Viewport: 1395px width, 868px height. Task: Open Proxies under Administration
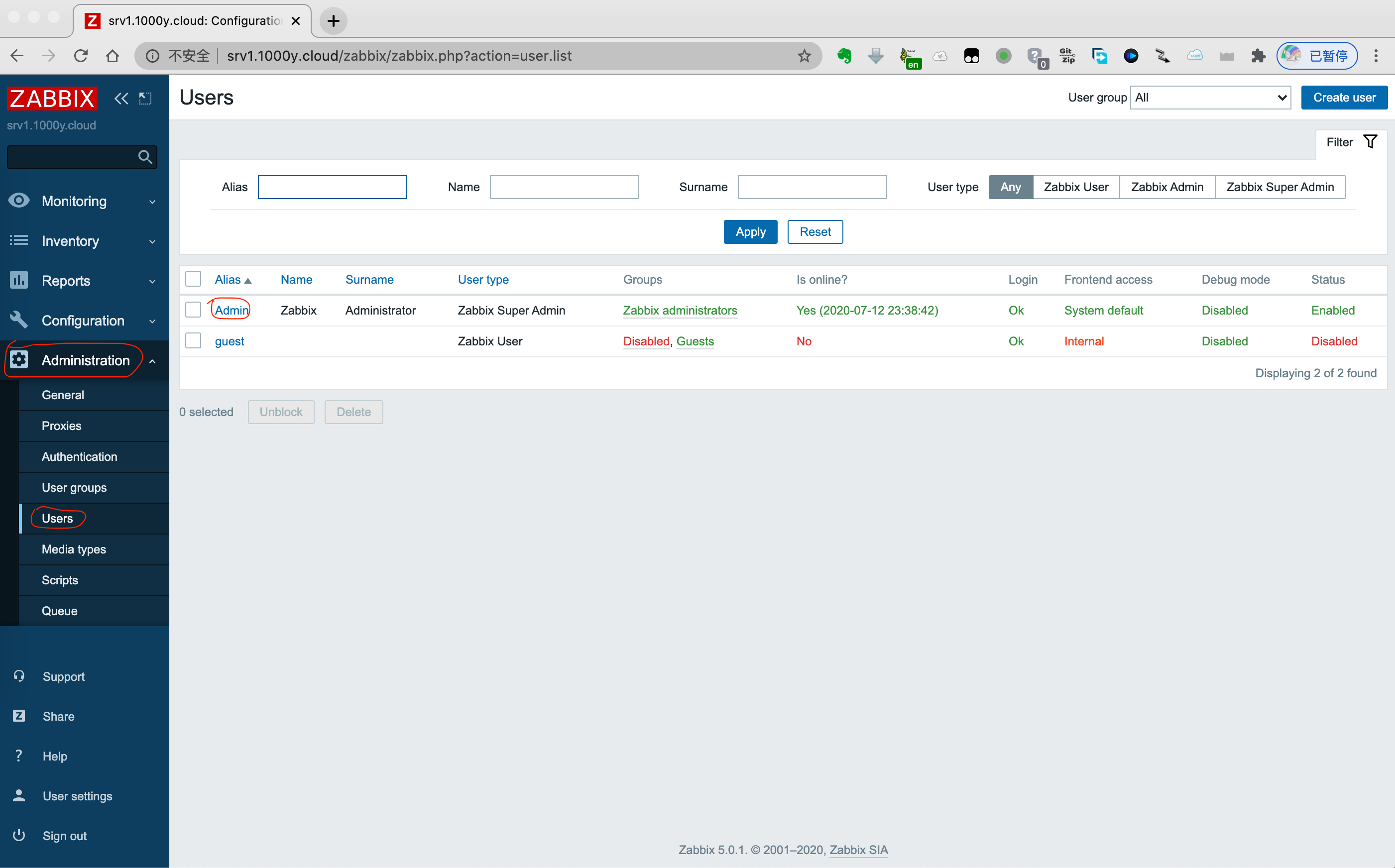click(x=94, y=426)
